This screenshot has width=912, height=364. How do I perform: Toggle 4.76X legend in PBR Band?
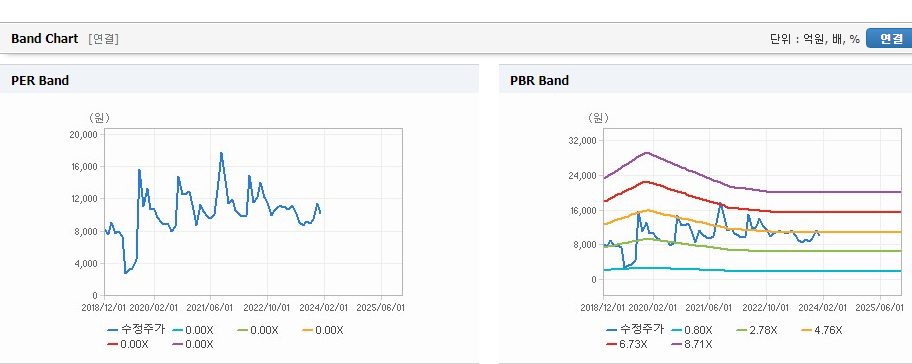[x=821, y=330]
